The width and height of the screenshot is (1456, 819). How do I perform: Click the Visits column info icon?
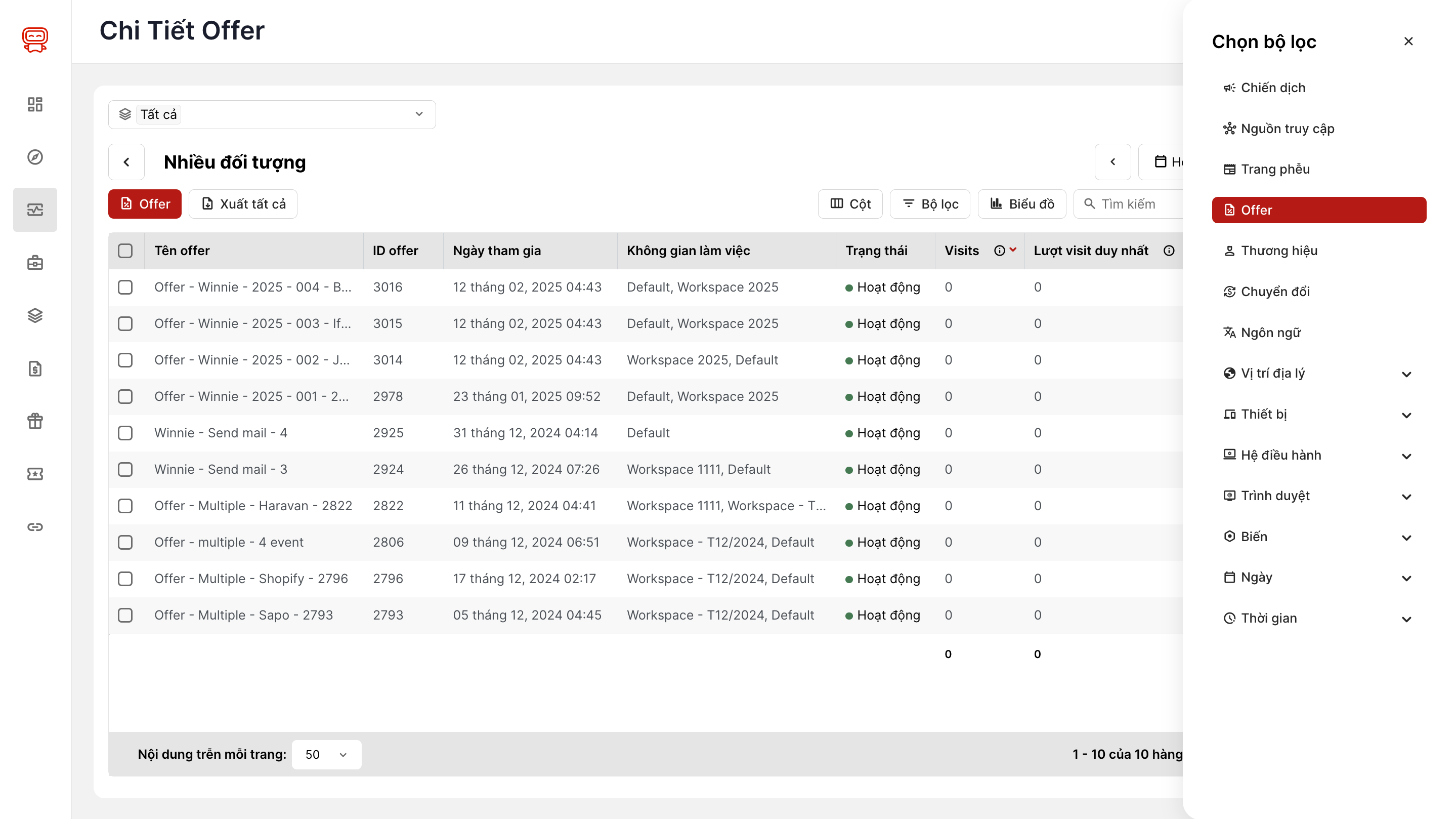(999, 251)
